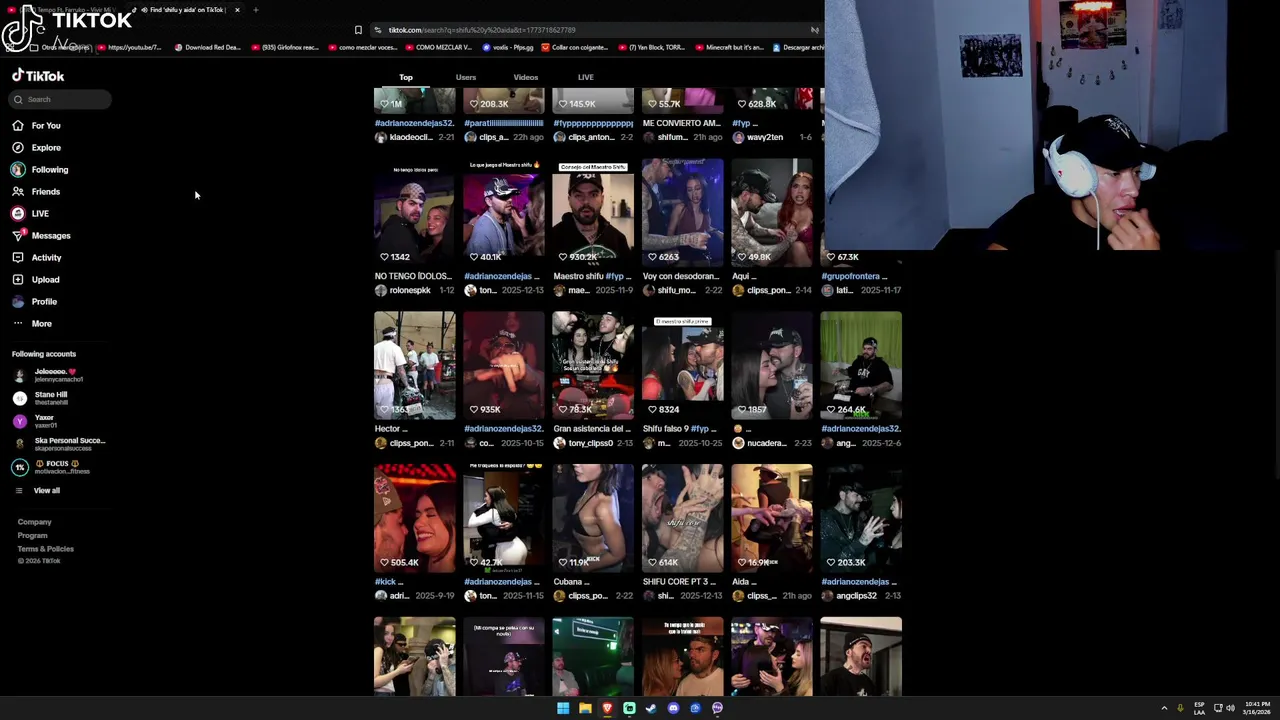Image resolution: width=1280 pixels, height=720 pixels.
Task: Open the Download Red Dea... bookmark
Action: [207, 47]
